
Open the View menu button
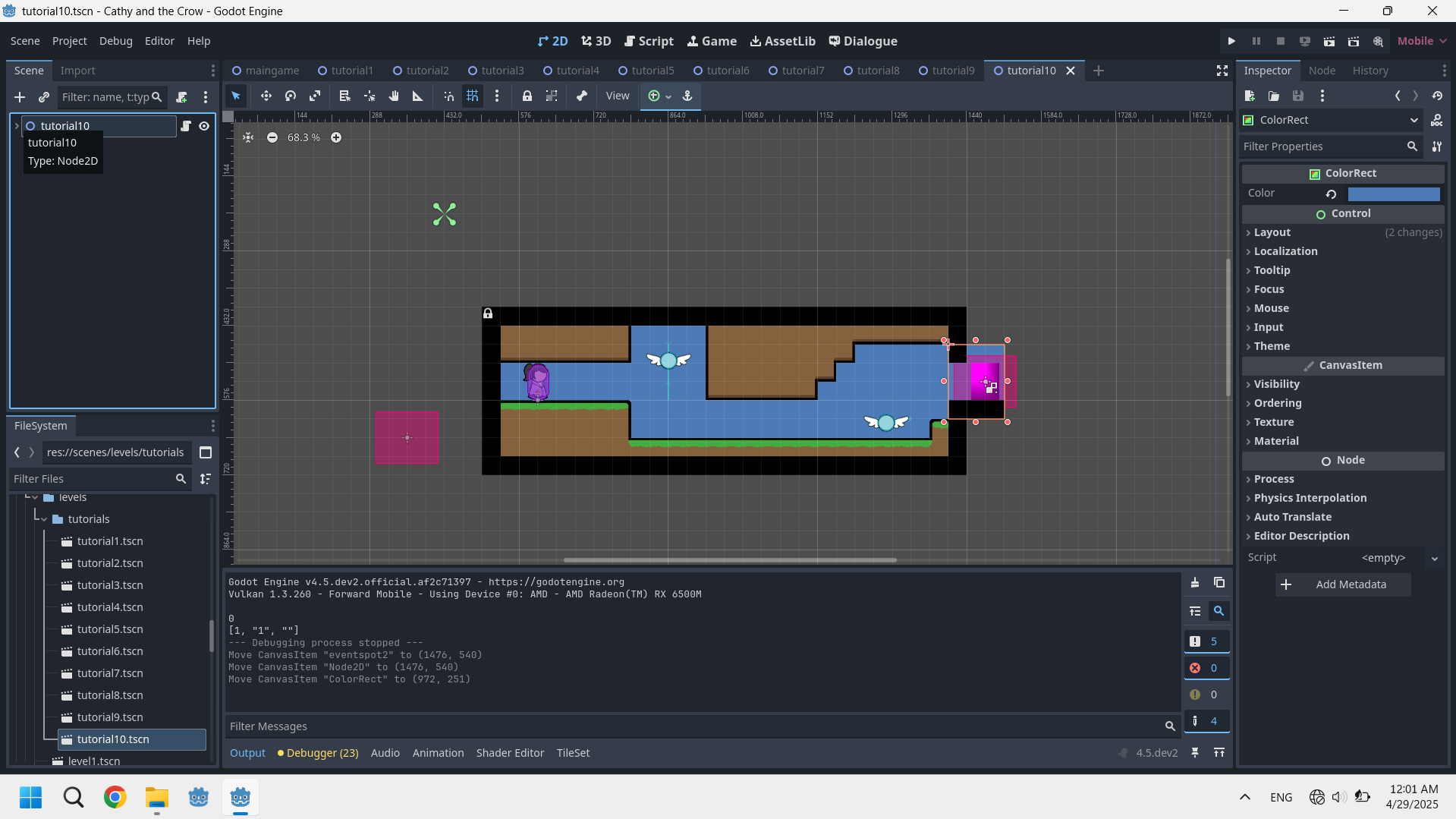click(x=617, y=96)
